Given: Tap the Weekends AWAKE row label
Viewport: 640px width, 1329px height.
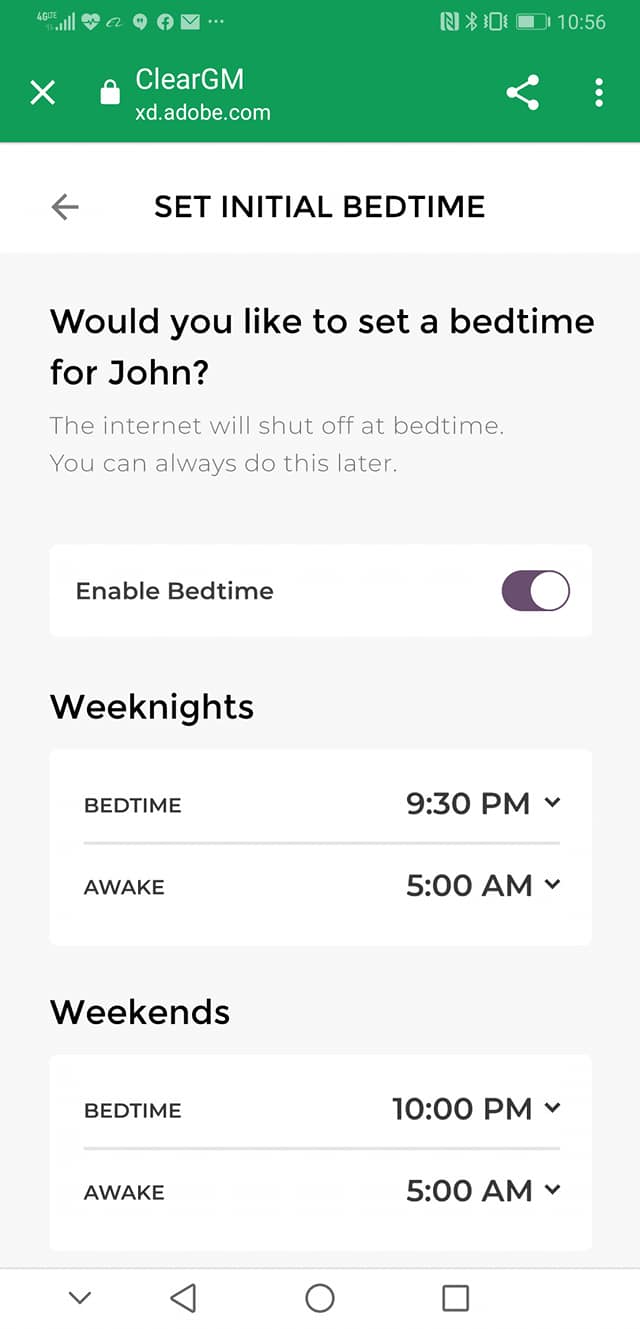Looking at the screenshot, I should coord(124,1192).
